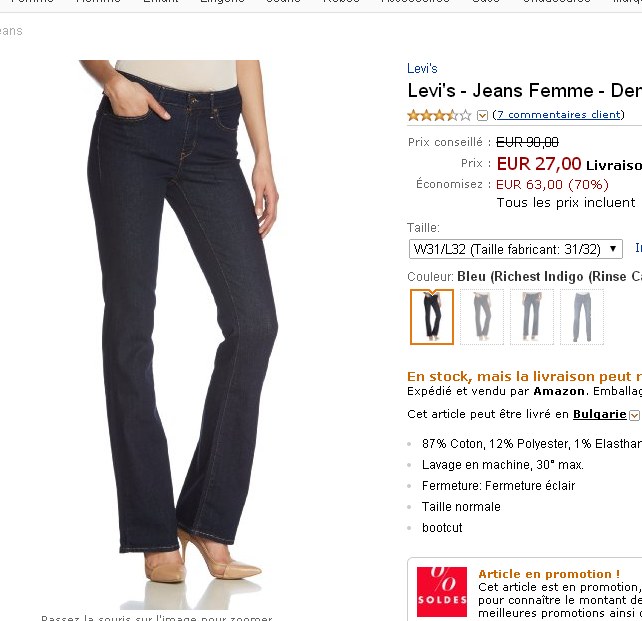642x621 pixels.
Task: Click the struck-through EUR 90,00 price
Action: pos(527,142)
